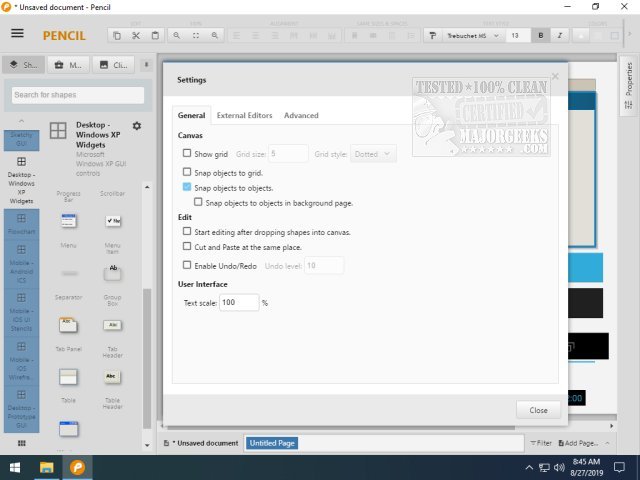Viewport: 640px width, 480px height.
Task: Uncheck Snap objects to objects
Action: coord(187,187)
